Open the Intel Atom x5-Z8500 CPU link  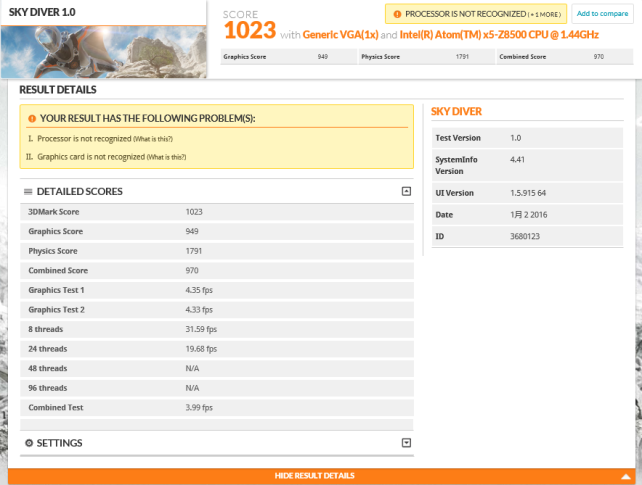pos(499,35)
